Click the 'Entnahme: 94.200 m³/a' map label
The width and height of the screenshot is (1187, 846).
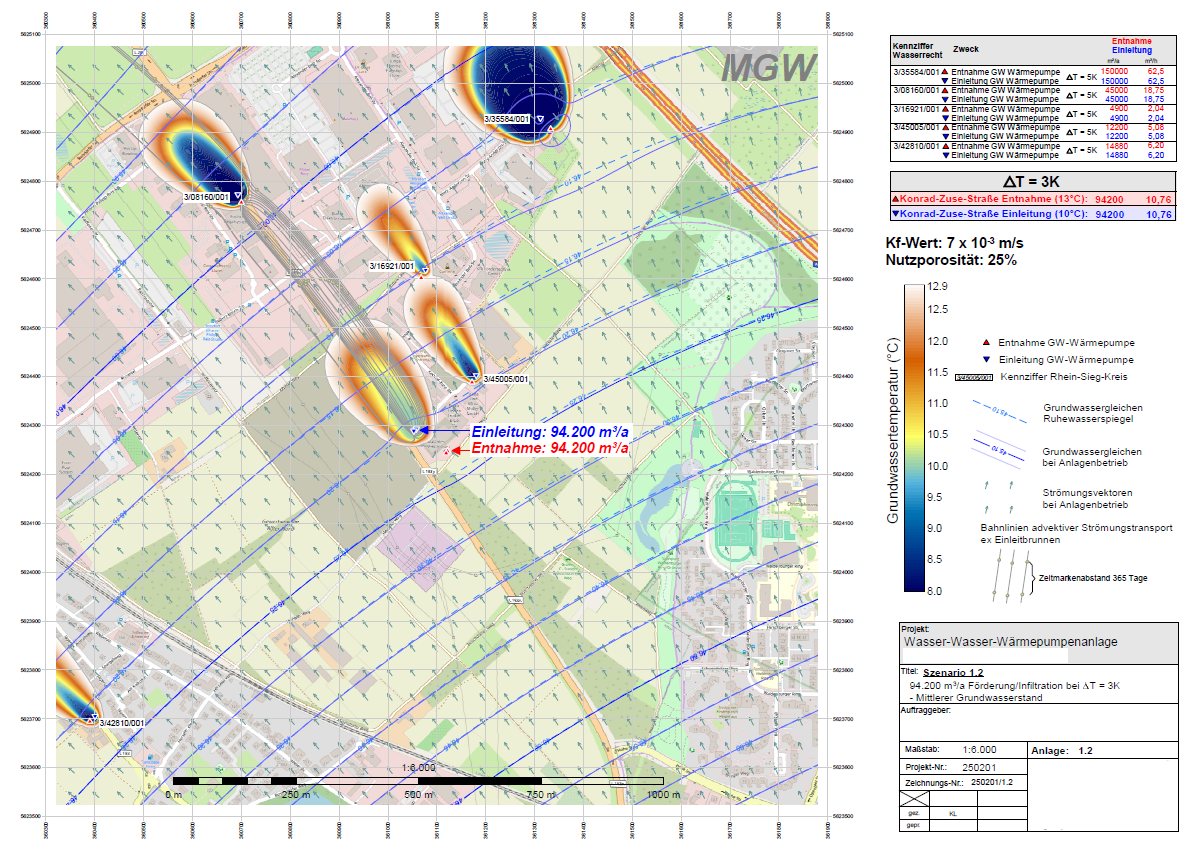point(551,450)
